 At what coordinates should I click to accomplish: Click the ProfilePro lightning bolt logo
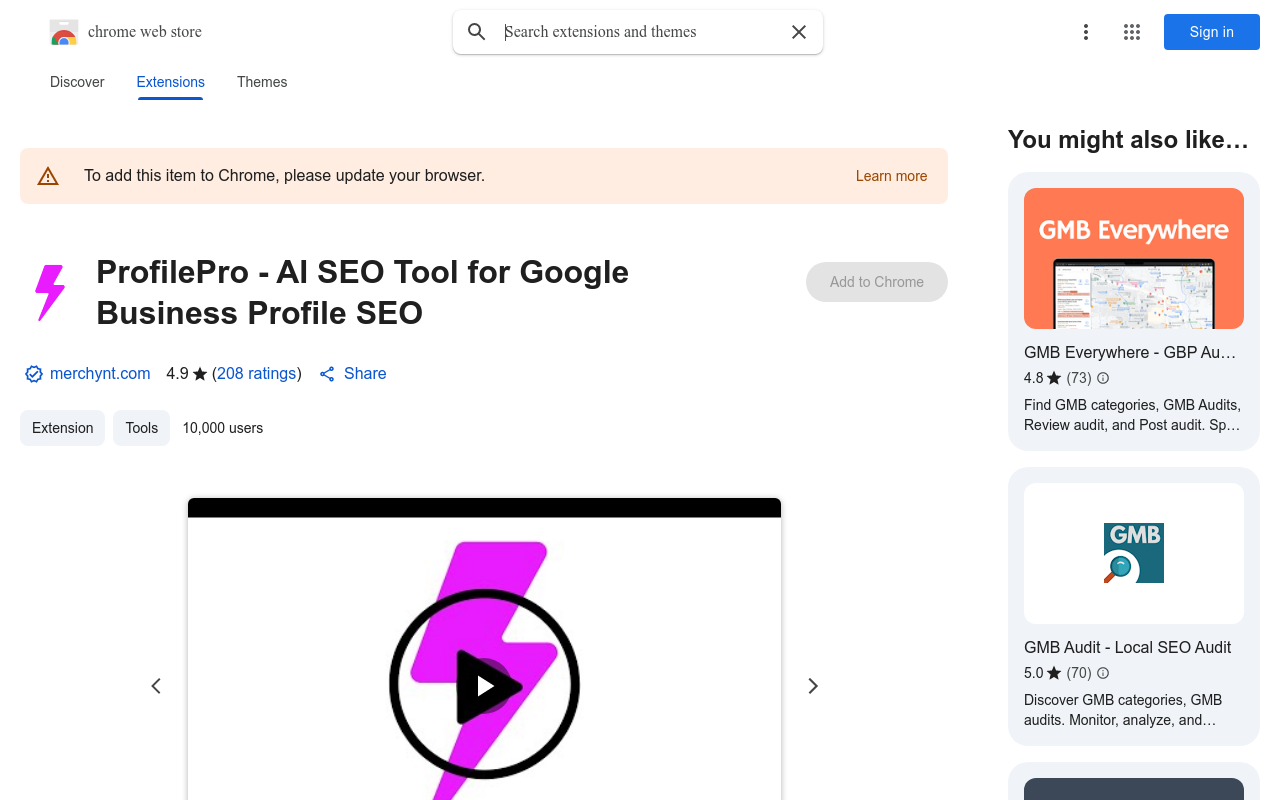[x=50, y=292]
